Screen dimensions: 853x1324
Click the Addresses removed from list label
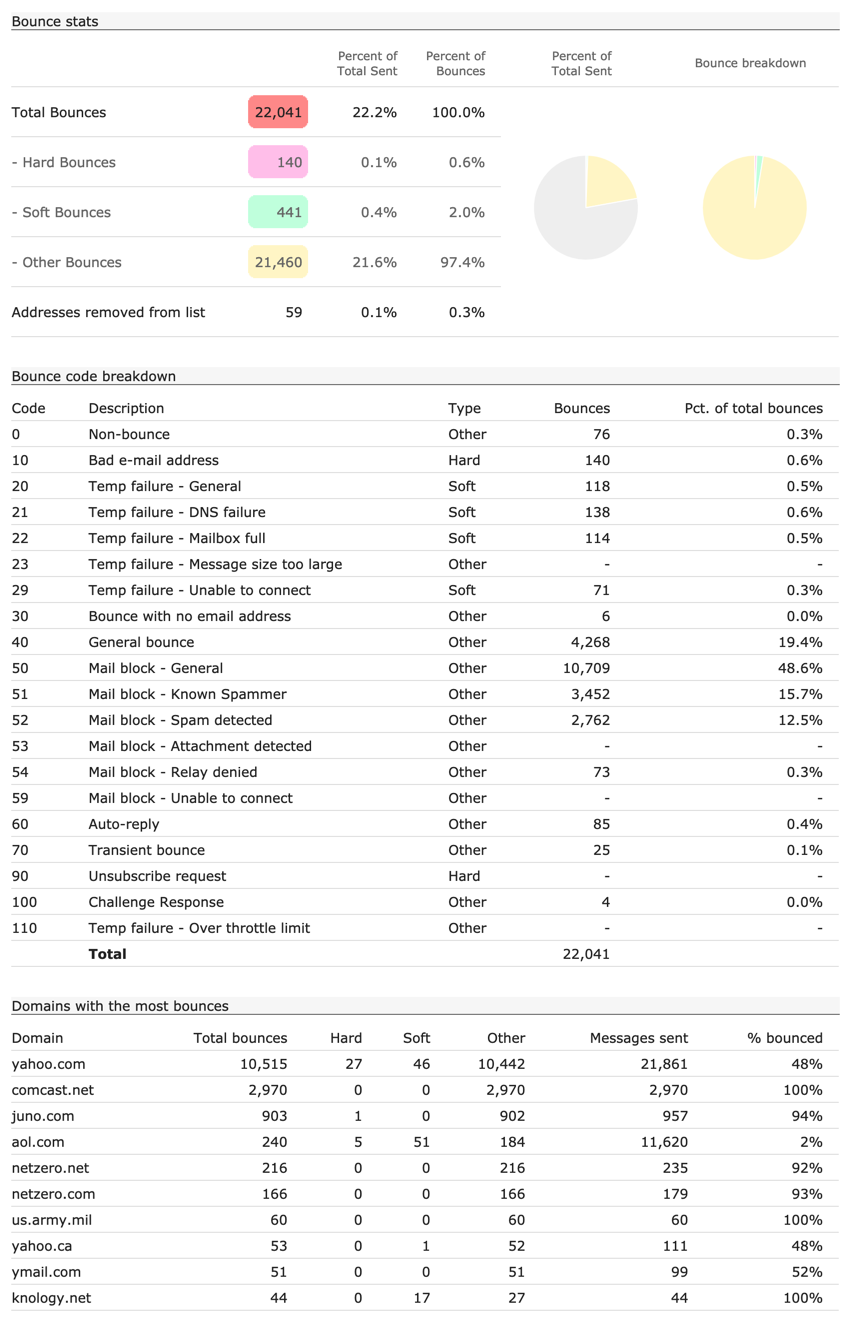(x=108, y=312)
